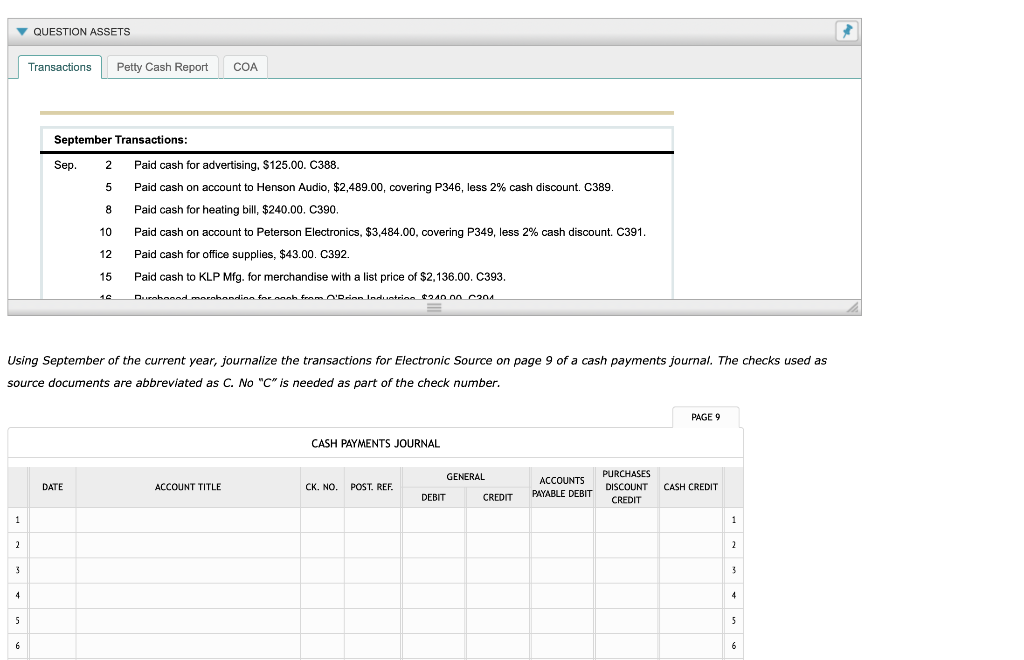
Task: Click the 'ACCOUNT TITLE' column header
Action: (188, 487)
